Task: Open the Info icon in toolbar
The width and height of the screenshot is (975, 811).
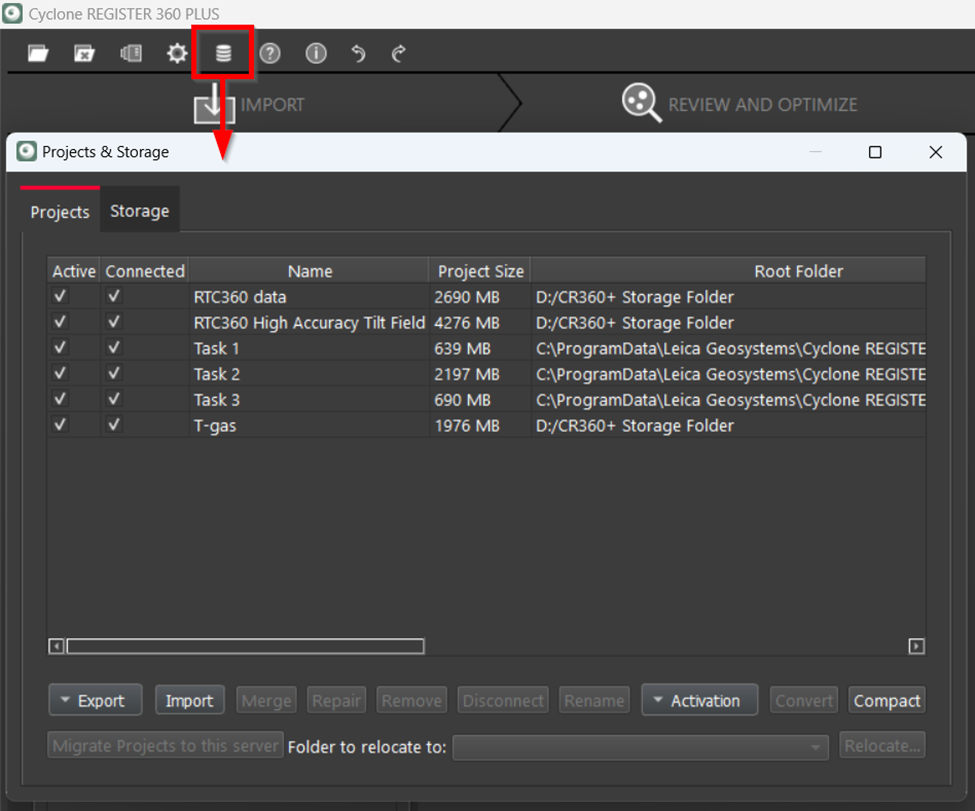Action: coord(316,54)
